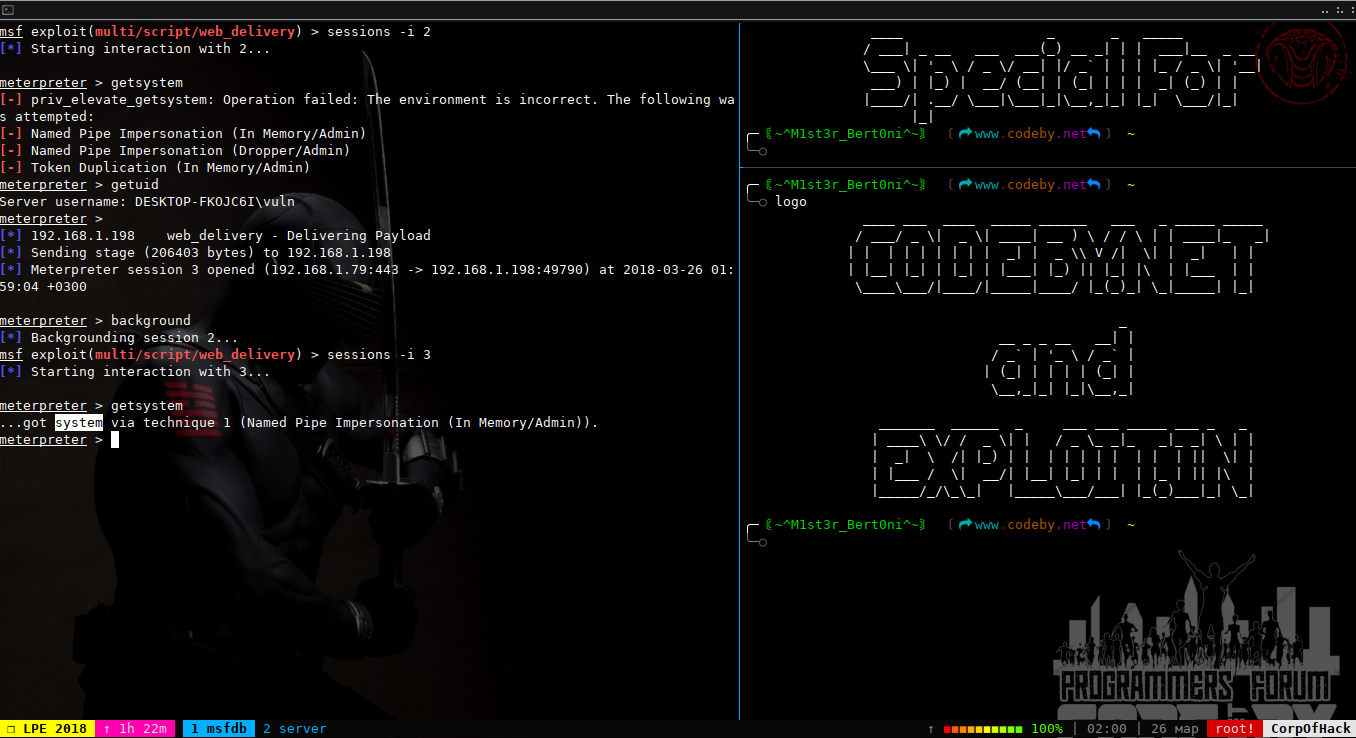Click the "background" command text
The image size is (1356, 738).
(x=151, y=320)
